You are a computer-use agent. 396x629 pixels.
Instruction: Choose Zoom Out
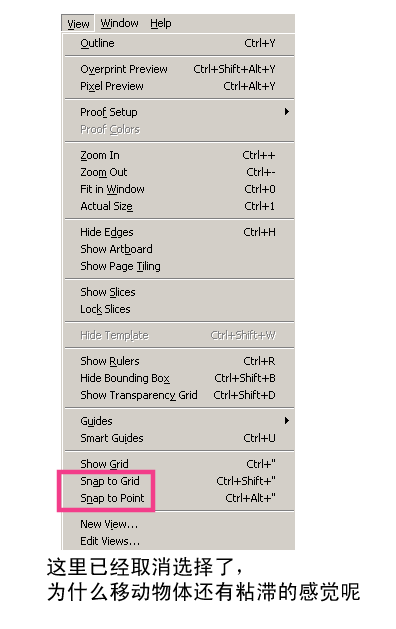(x=179, y=172)
